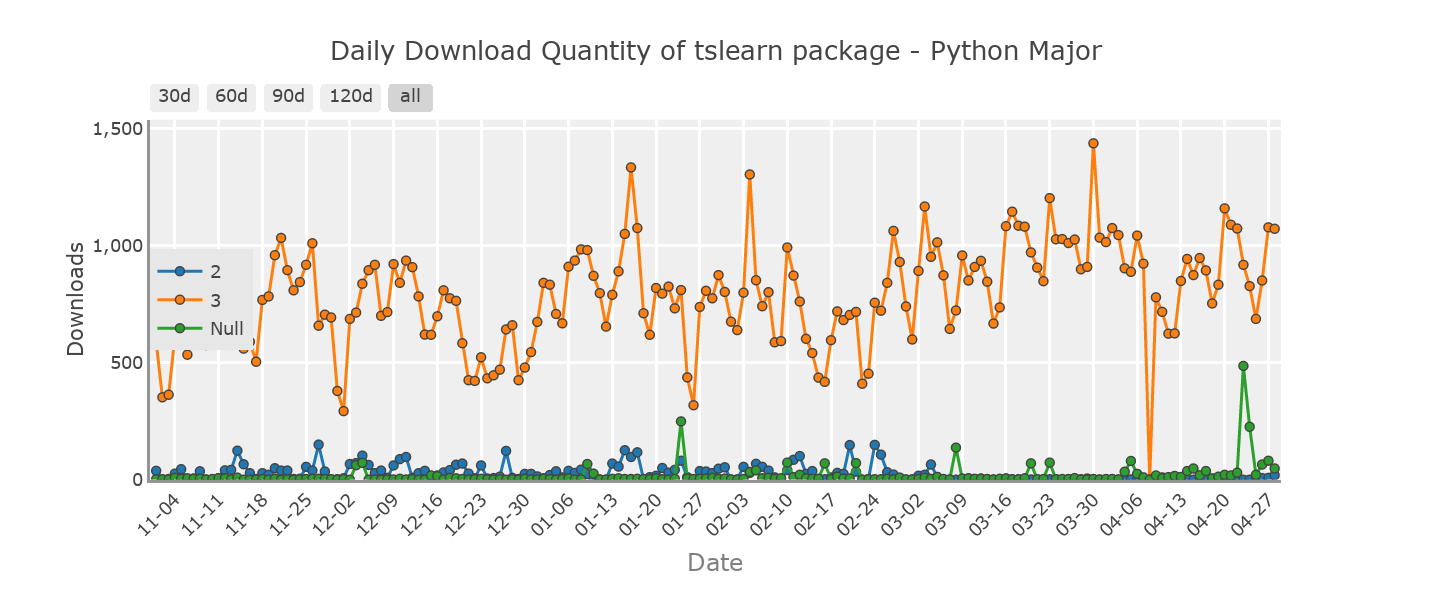Select the 30d time range
Viewport: 1431px width, 600px height.
tap(174, 97)
